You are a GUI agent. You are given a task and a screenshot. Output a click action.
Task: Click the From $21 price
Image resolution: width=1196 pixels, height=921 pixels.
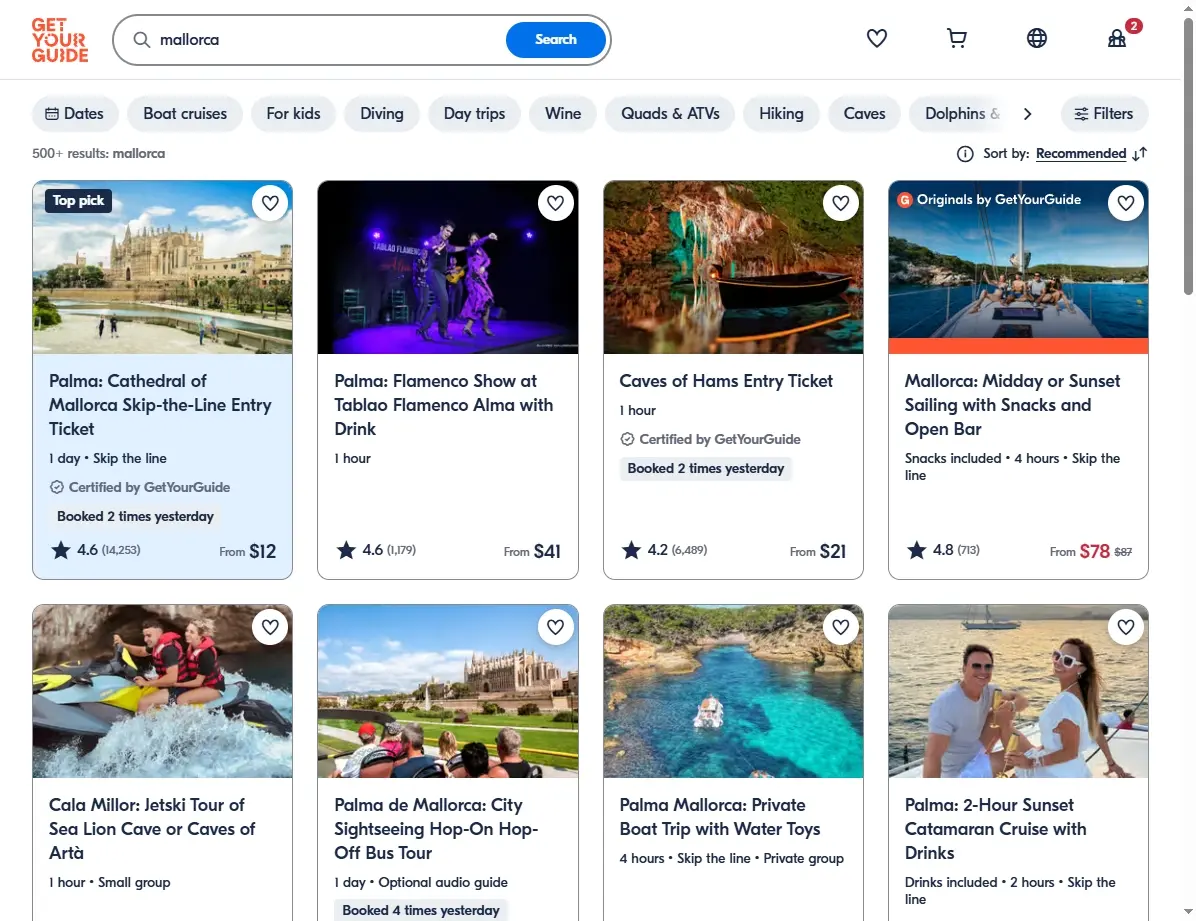(x=818, y=551)
